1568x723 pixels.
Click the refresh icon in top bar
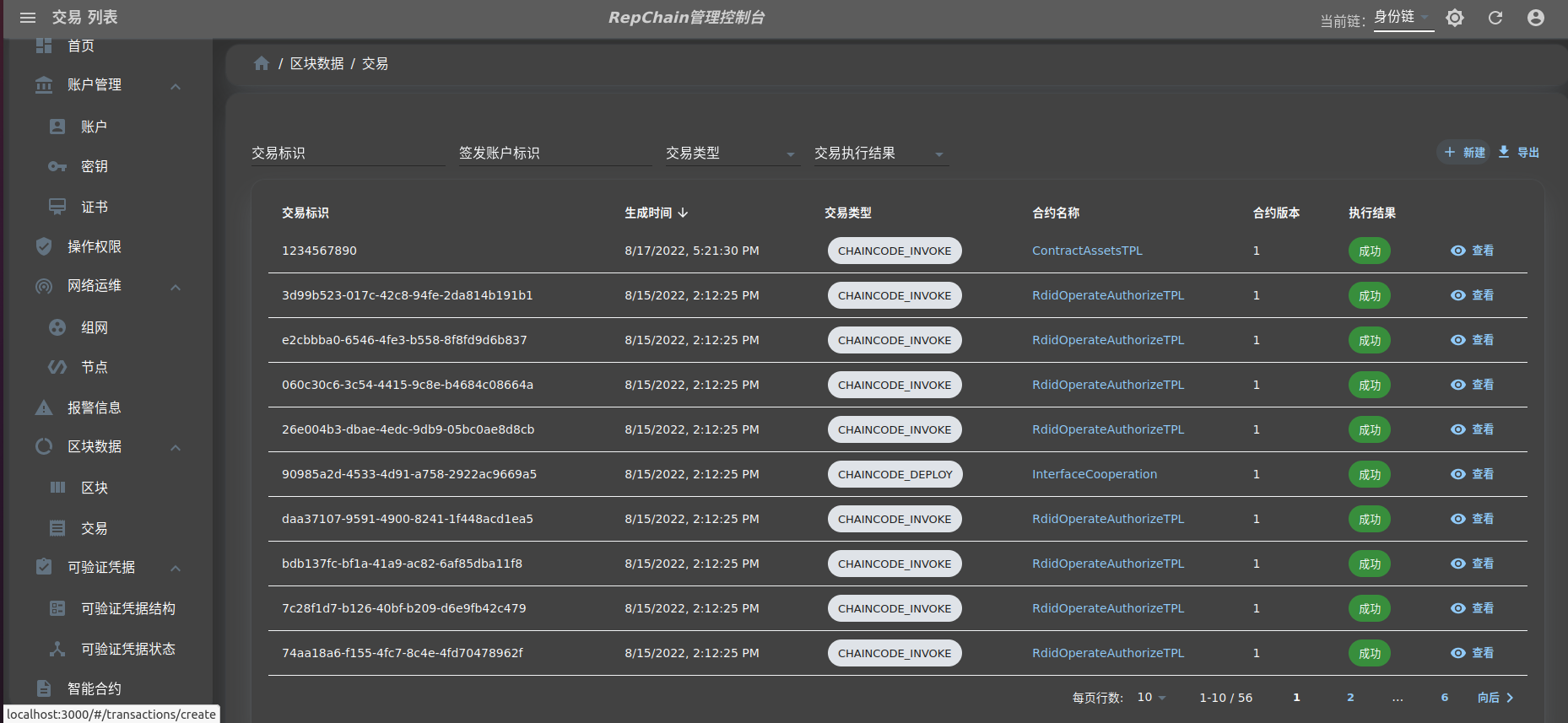[1495, 18]
